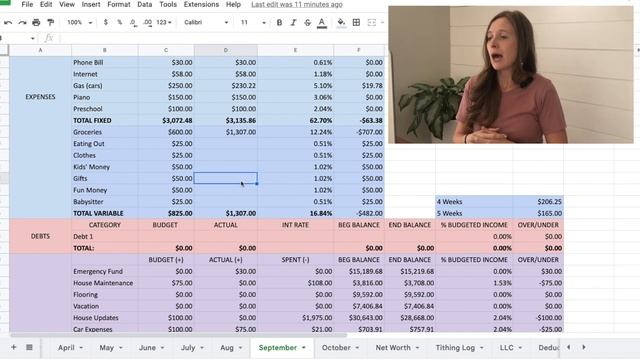Toggle strikethrough formatting
This screenshot has height=360, width=640.
307,22
